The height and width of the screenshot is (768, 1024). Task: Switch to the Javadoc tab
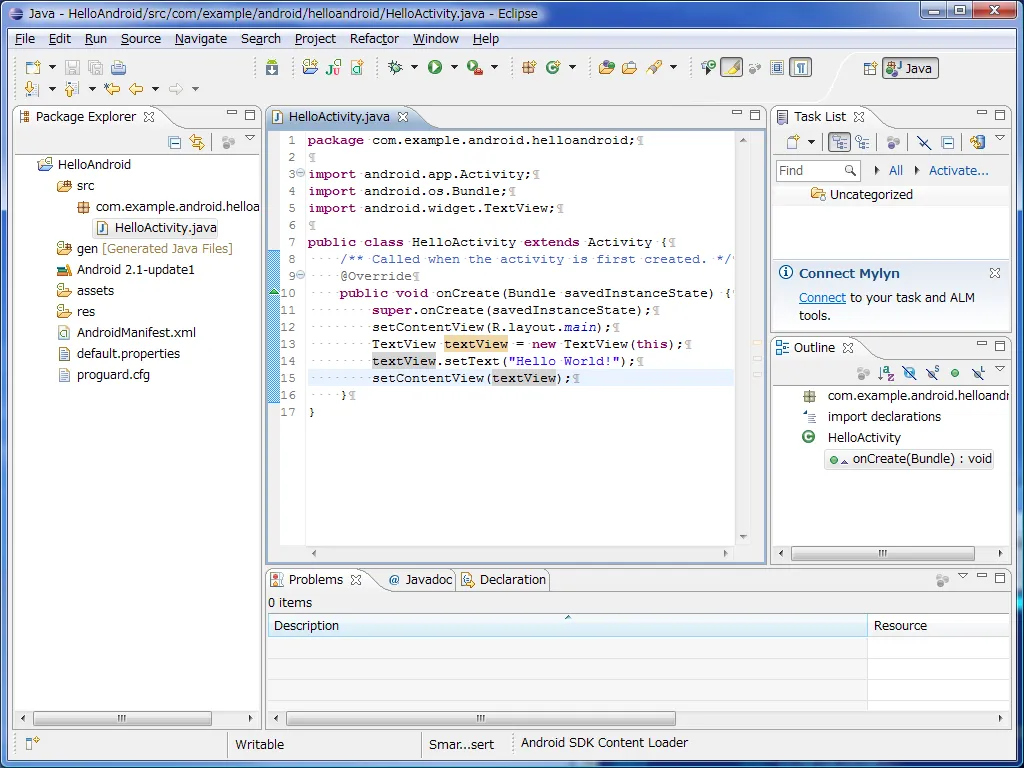[420, 580]
